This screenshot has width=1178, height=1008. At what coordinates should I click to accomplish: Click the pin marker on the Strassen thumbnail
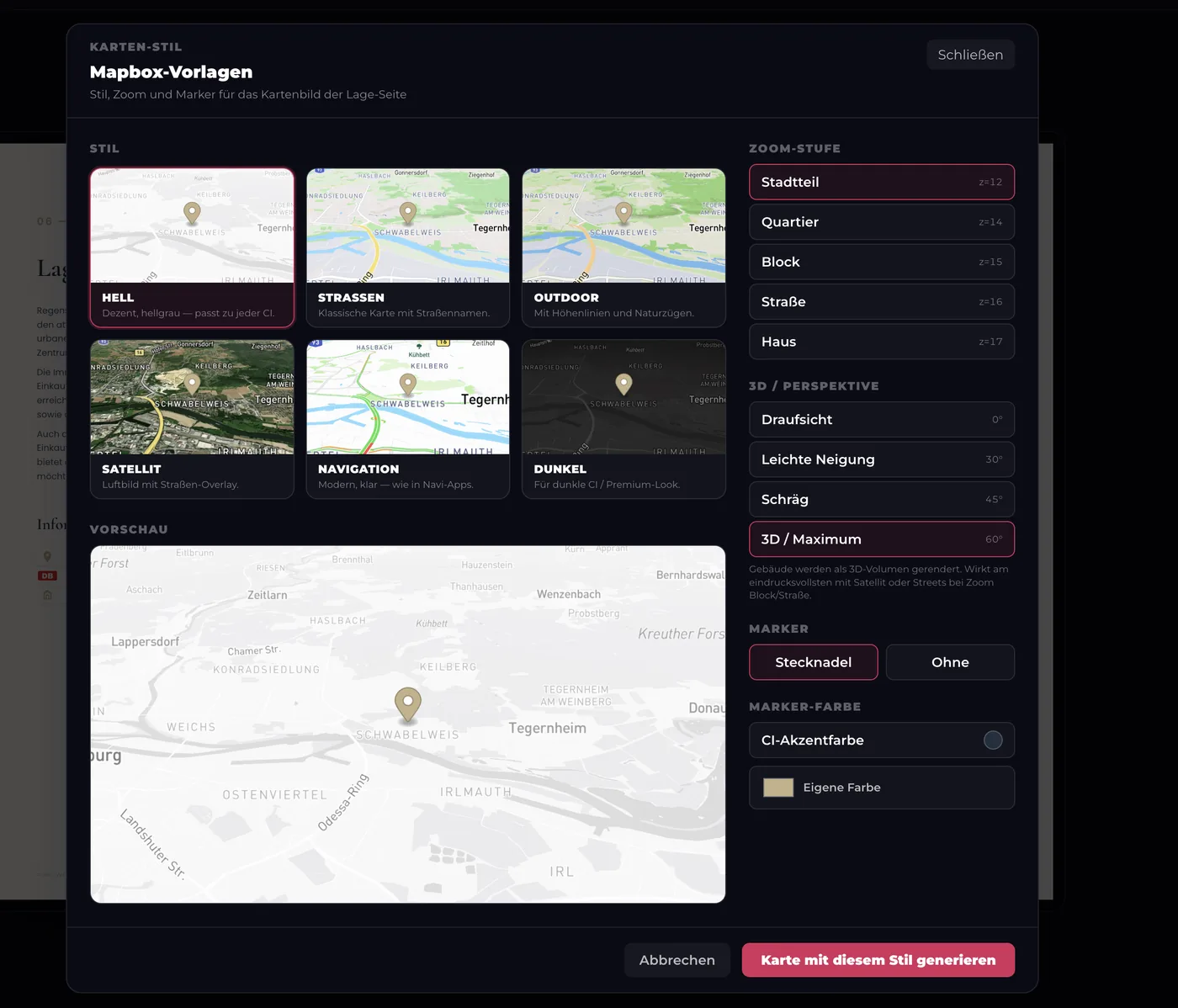408,214
